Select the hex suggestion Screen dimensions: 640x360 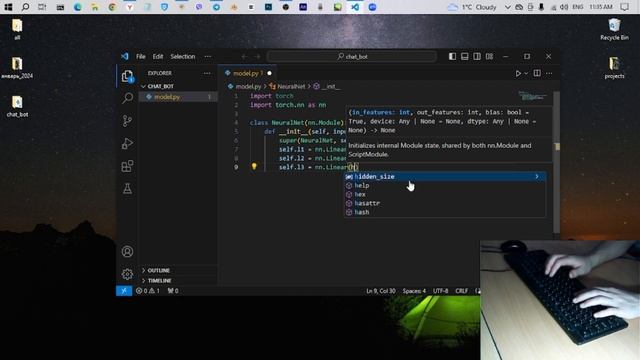tap(445, 194)
